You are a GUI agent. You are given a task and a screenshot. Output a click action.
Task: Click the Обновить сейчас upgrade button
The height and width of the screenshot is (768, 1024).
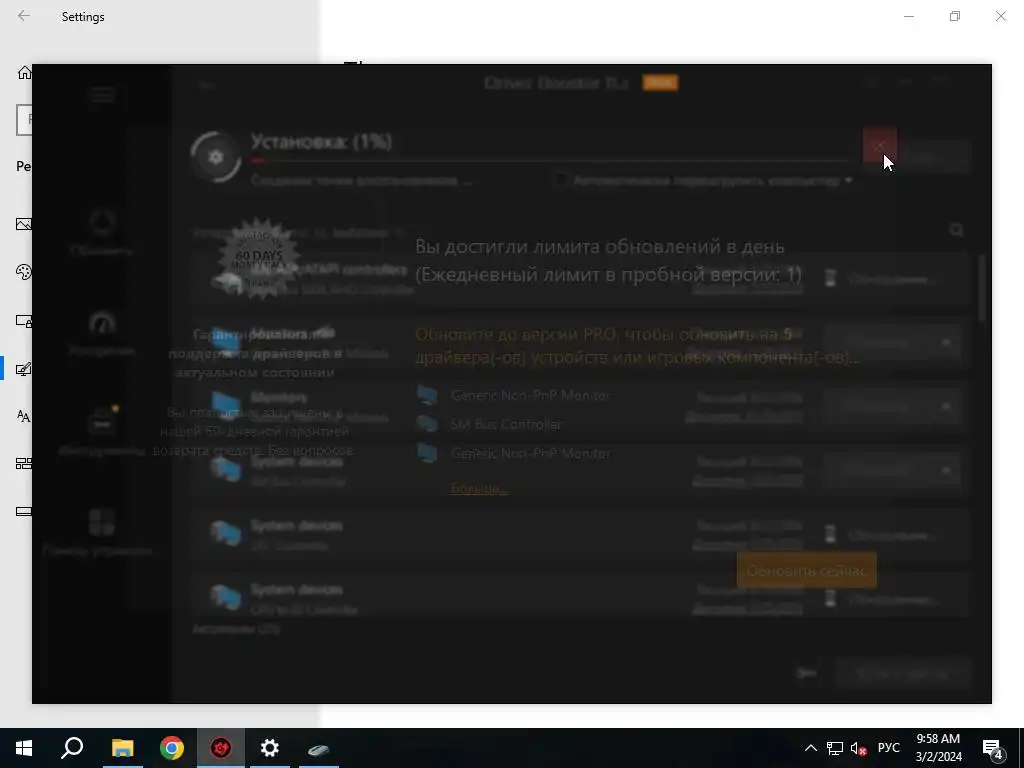pyautogui.click(x=807, y=570)
